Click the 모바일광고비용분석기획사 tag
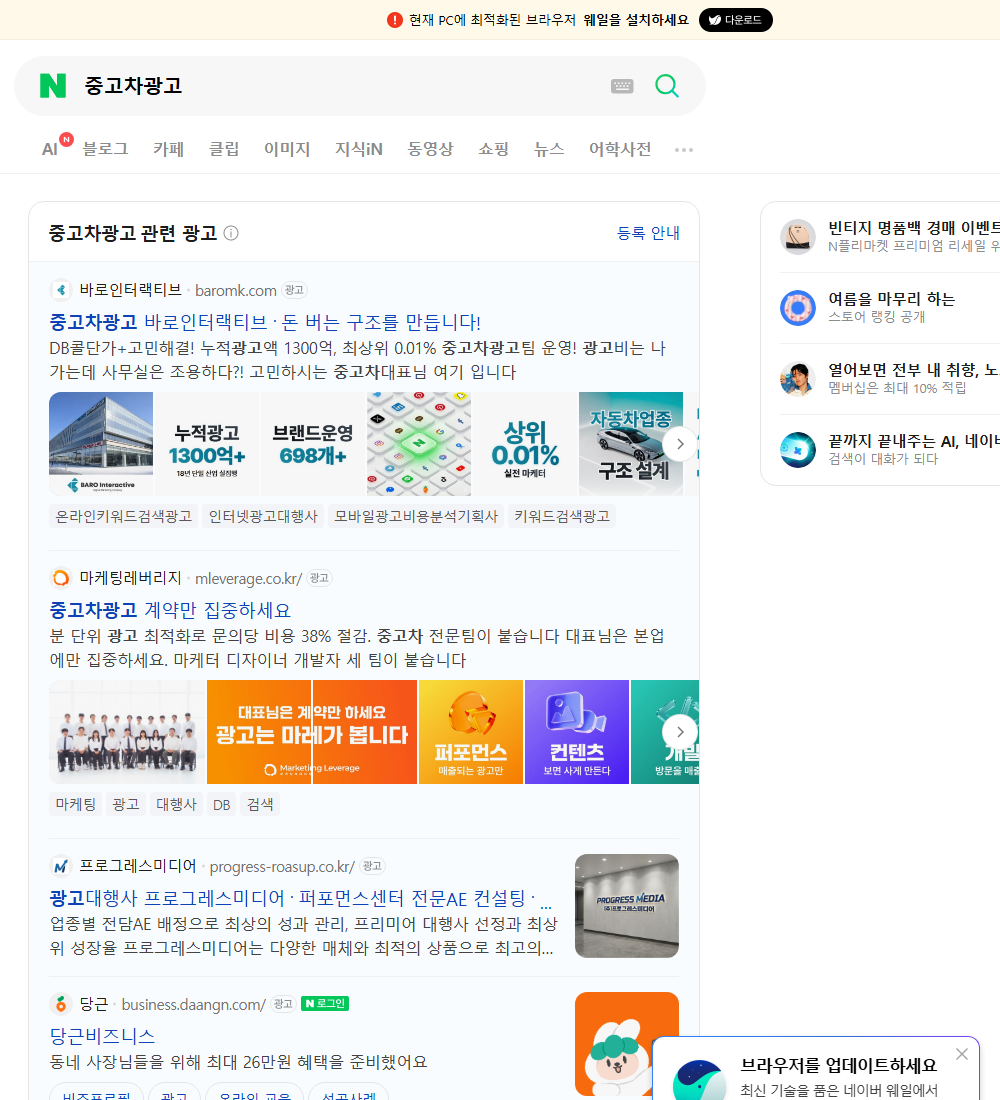Screen dimensions: 1000x1100 [415, 516]
